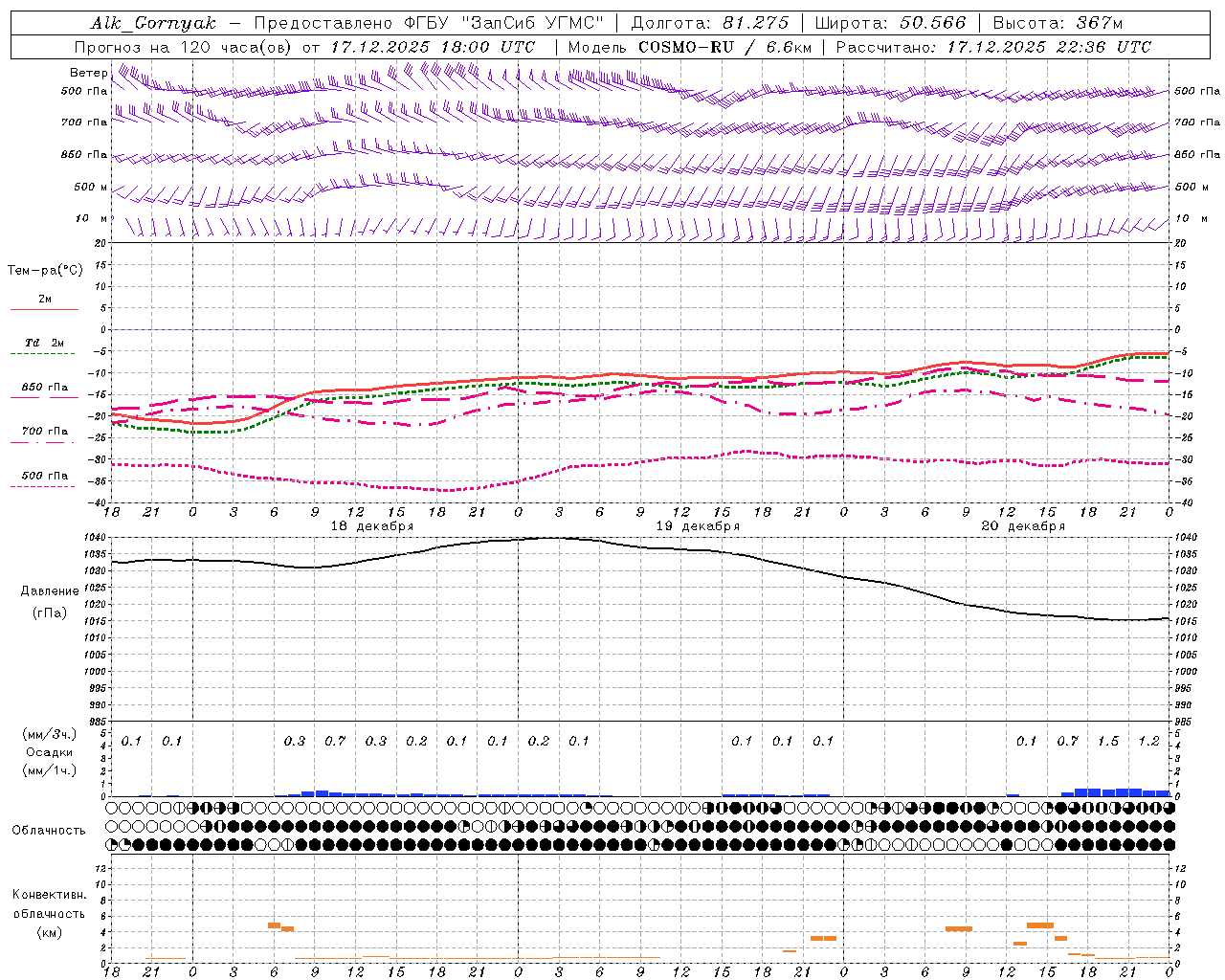Click the '850 гПа' temperature legend entry

(45, 388)
